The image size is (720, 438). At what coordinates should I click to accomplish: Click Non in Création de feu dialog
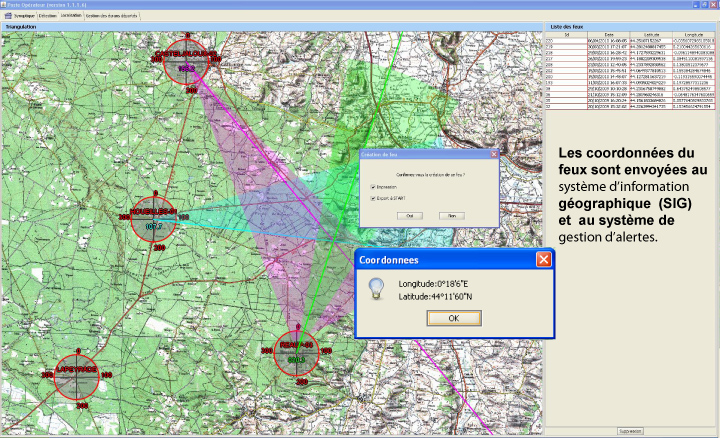(451, 215)
